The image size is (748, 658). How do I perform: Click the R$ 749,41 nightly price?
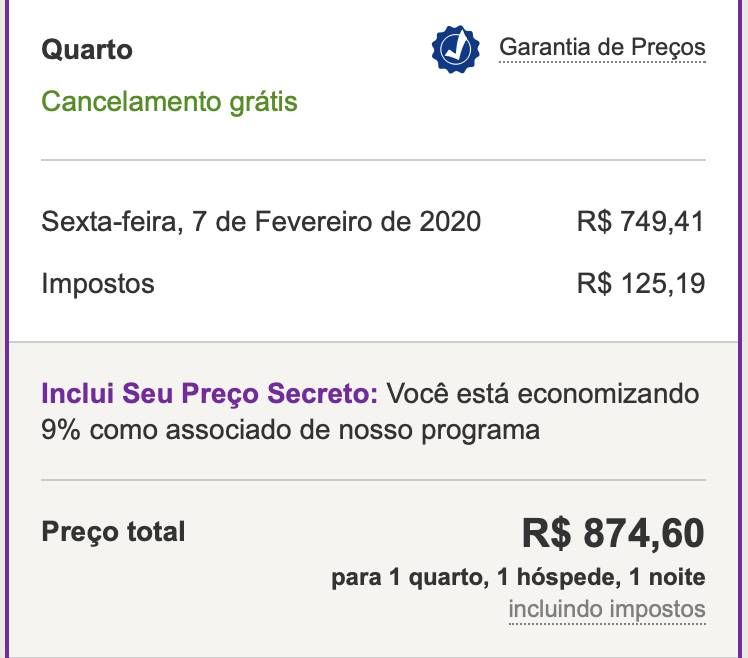point(641,222)
